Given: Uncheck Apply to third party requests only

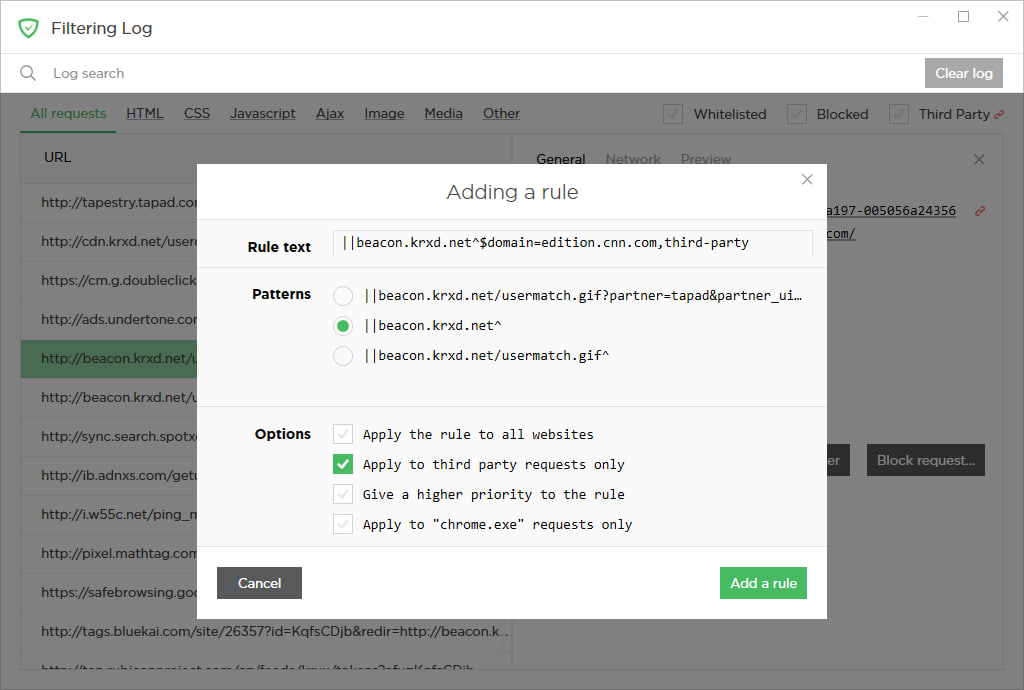Looking at the screenshot, I should click(x=343, y=465).
